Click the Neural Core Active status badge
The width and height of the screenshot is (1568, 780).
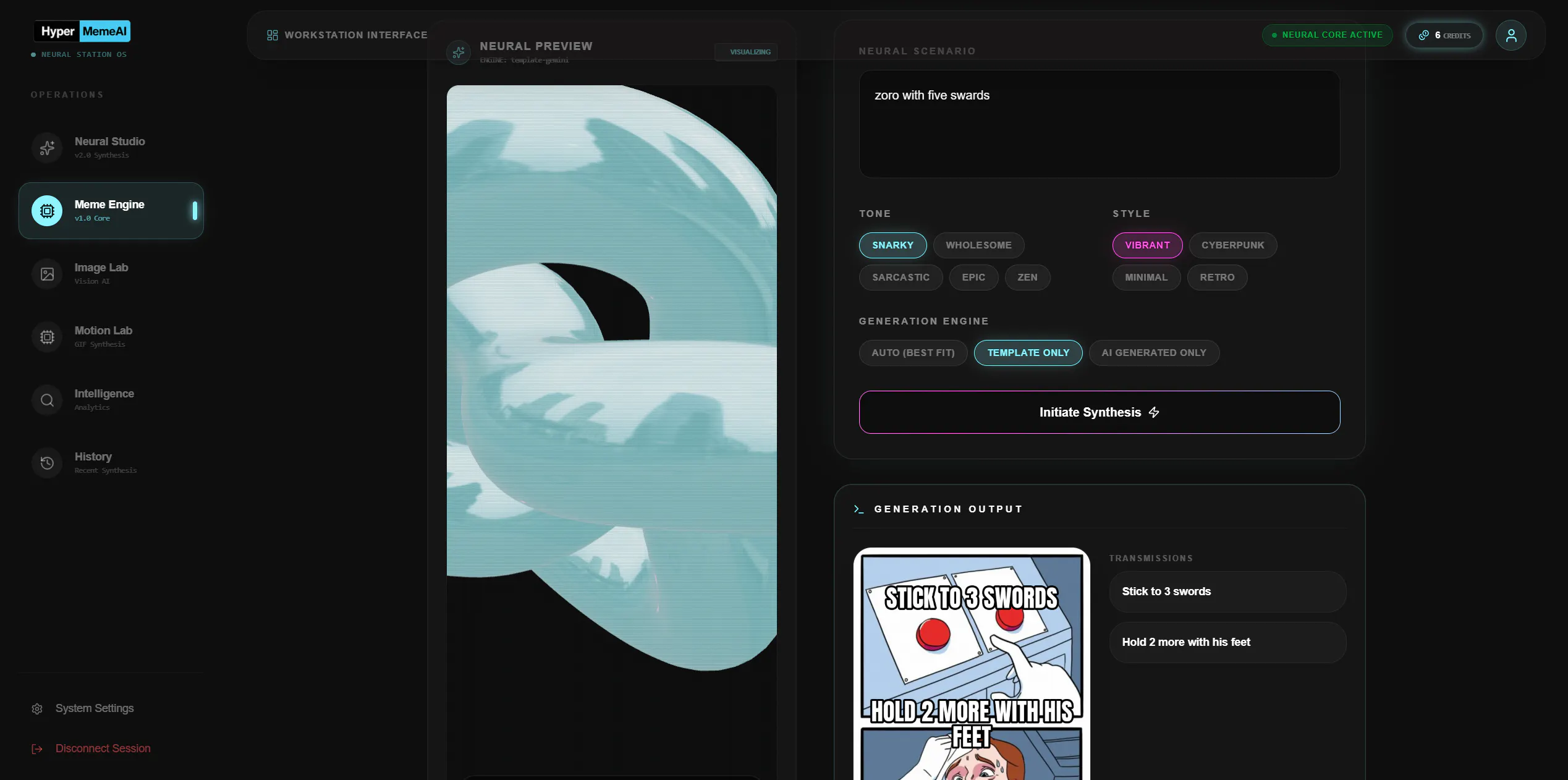point(1327,35)
